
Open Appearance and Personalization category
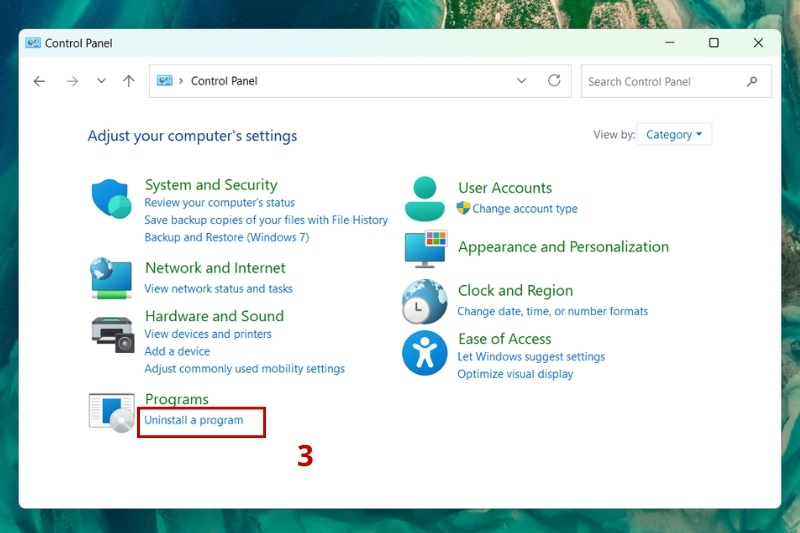coord(563,247)
